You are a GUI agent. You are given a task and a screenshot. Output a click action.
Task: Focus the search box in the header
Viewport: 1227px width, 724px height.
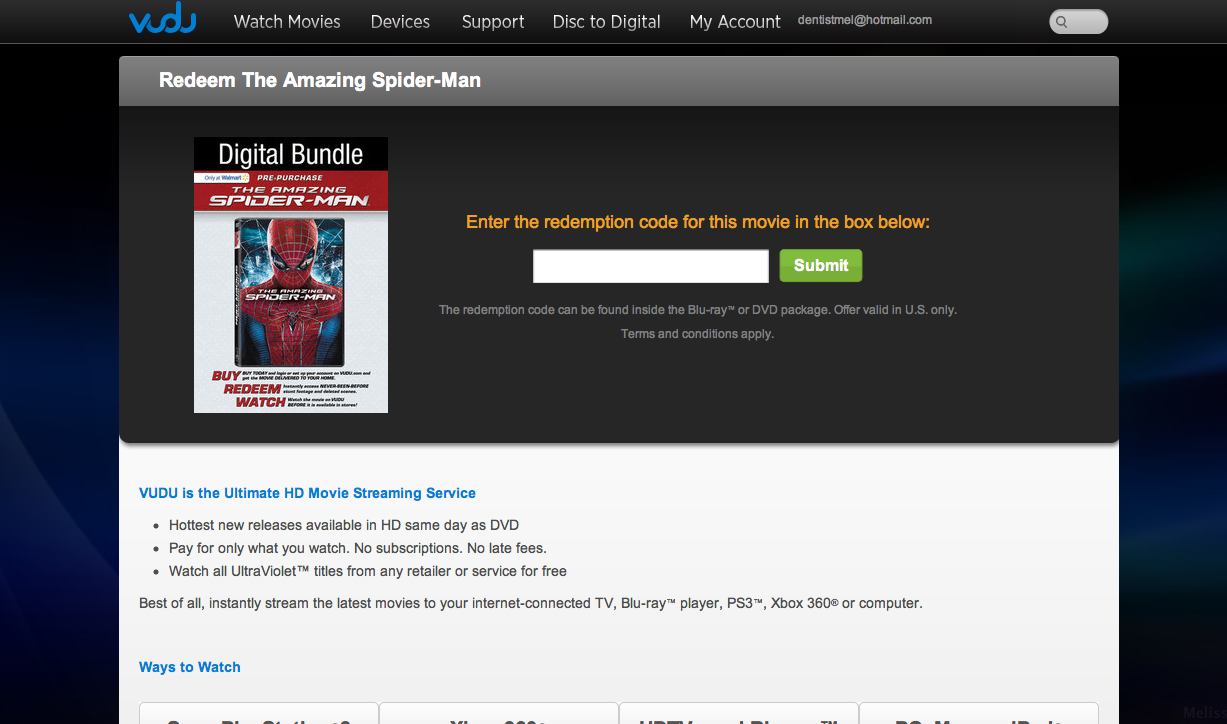1079,21
